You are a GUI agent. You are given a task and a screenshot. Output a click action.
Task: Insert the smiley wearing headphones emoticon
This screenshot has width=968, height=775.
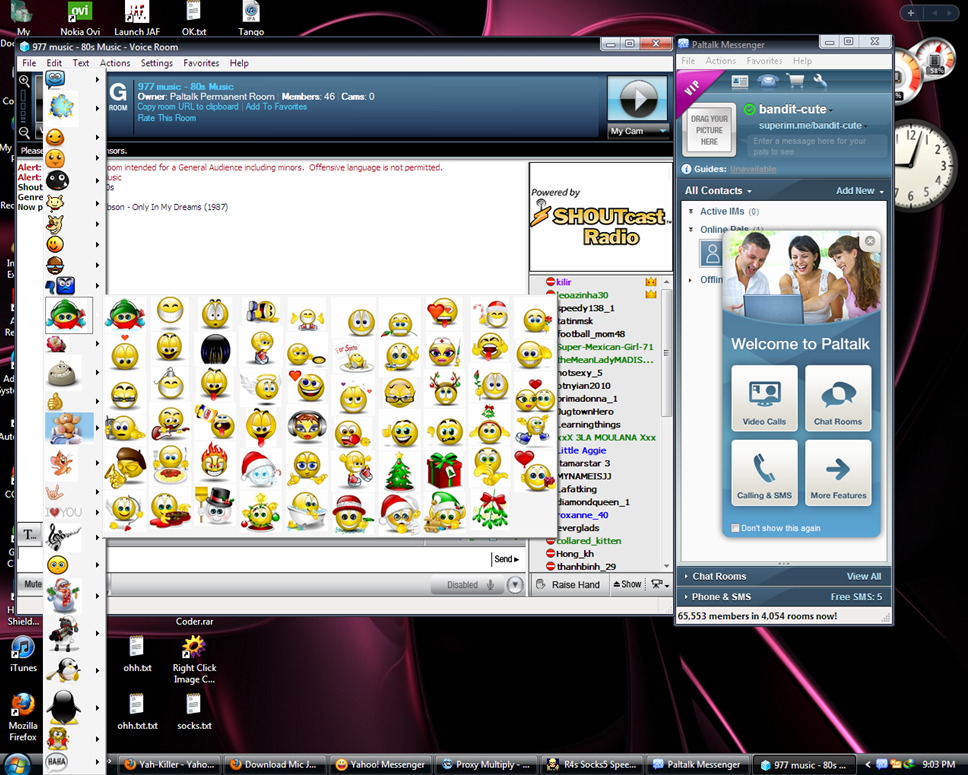pos(307,425)
